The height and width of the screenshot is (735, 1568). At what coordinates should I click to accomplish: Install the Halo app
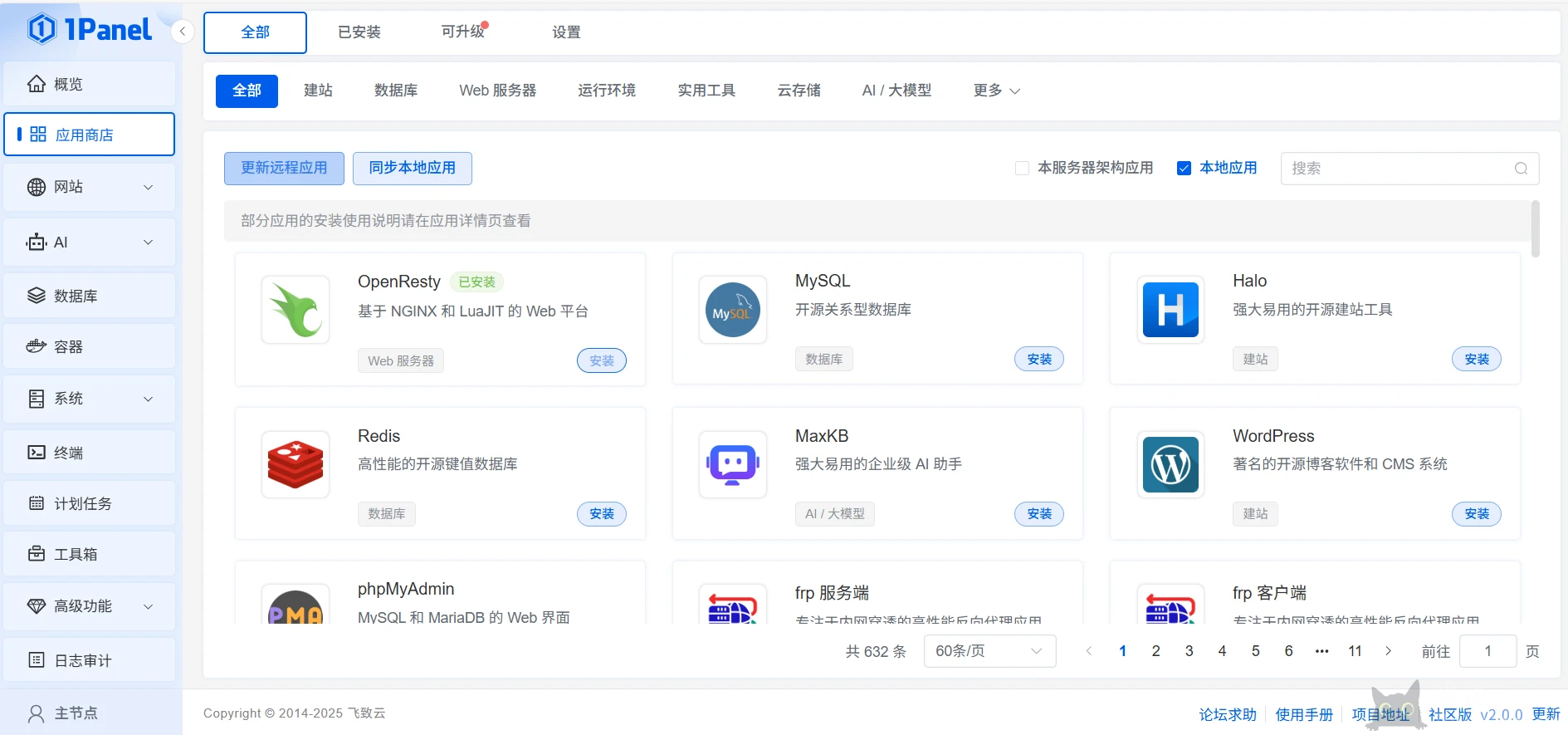pos(1477,359)
